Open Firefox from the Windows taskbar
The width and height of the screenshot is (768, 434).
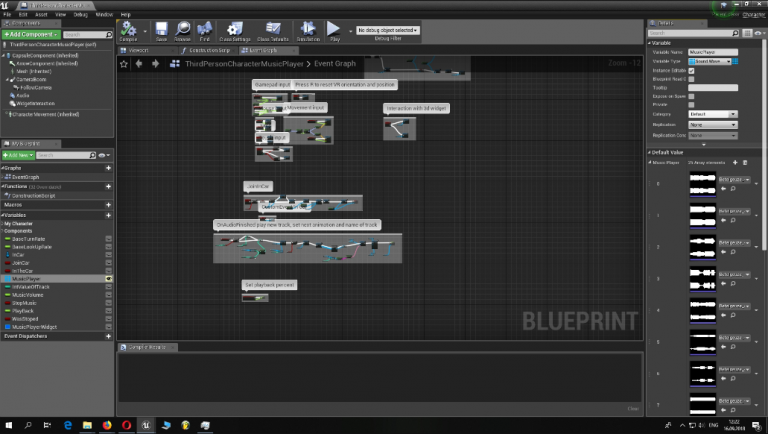click(107, 425)
